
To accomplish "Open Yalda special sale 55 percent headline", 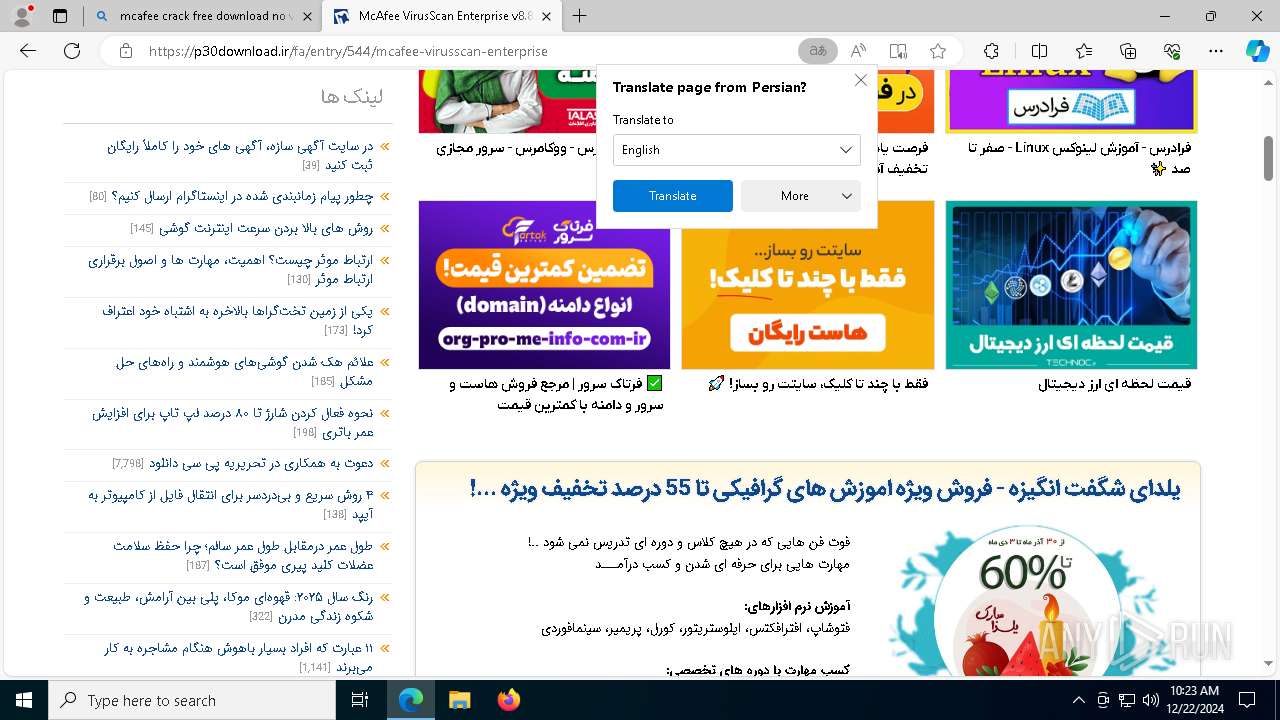I will tap(825, 488).
